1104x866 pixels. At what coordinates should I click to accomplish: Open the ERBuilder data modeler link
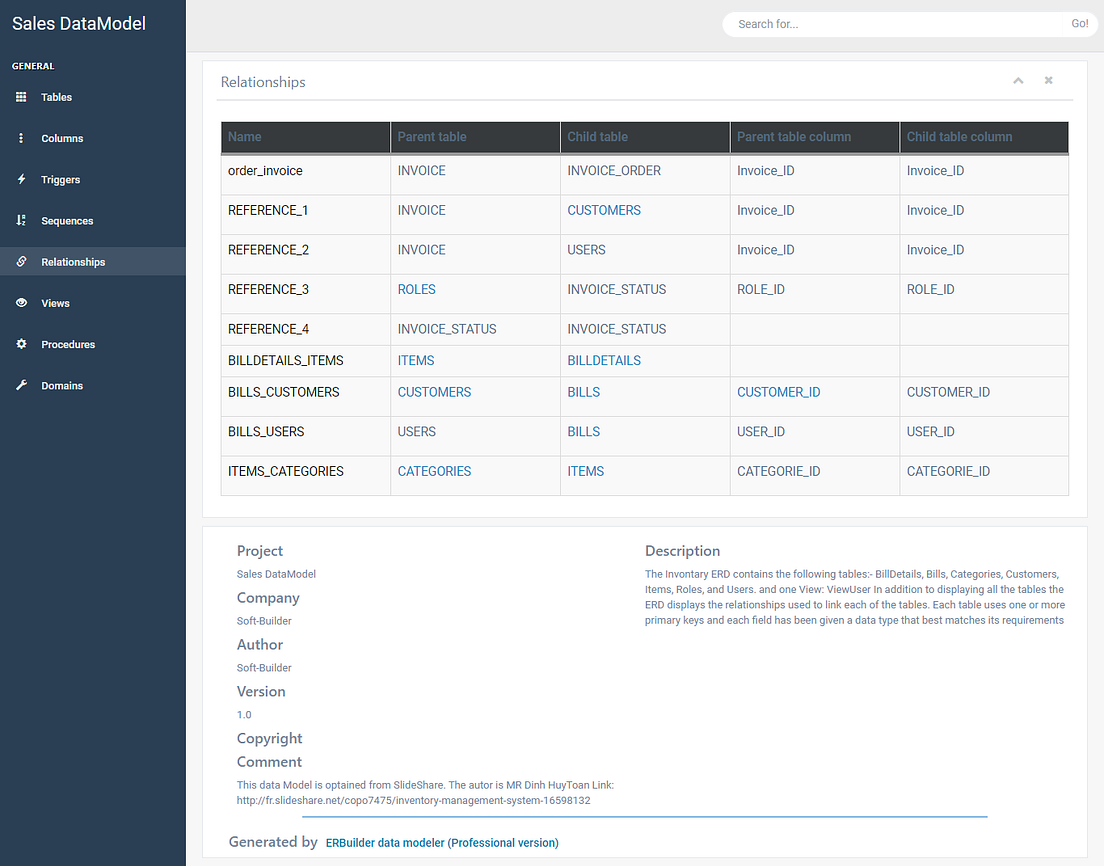(x=442, y=843)
